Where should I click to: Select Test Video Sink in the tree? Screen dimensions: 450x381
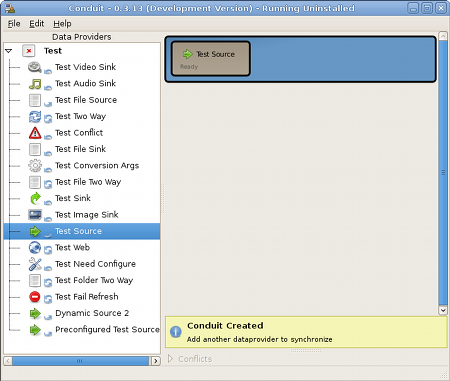[x=85, y=67]
